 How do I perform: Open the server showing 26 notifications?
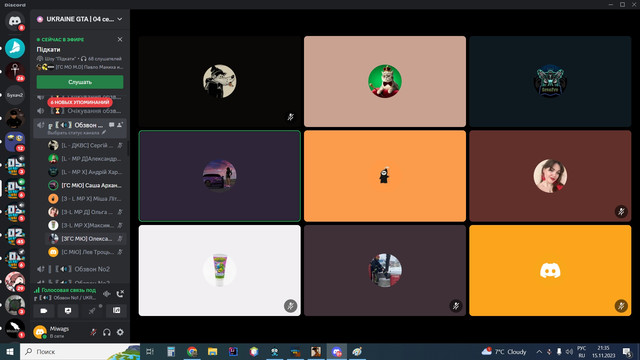[15, 72]
